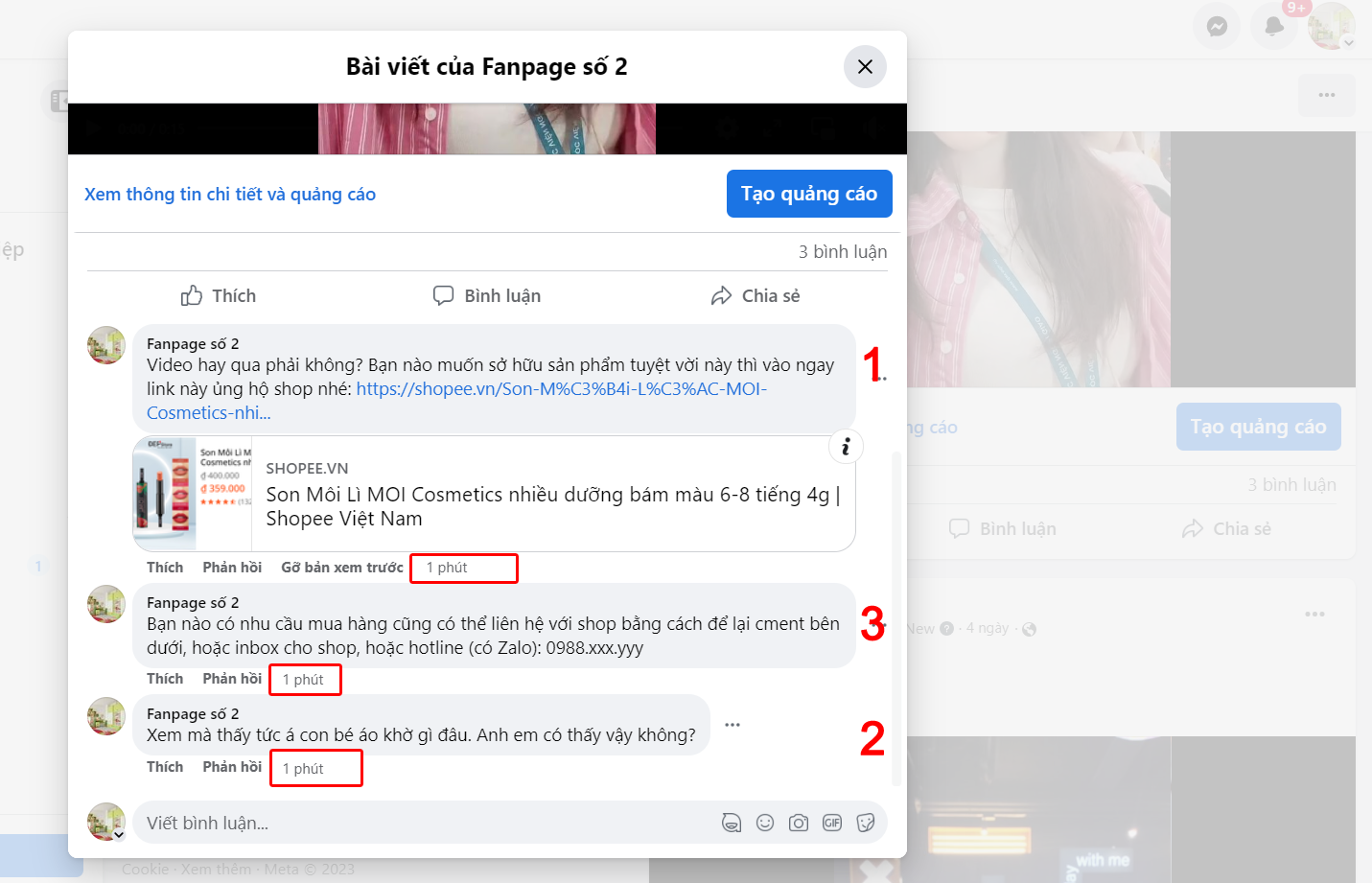This screenshot has height=883, width=1372.
Task: Like the first comment about Video hay
Action: pyautogui.click(x=165, y=568)
